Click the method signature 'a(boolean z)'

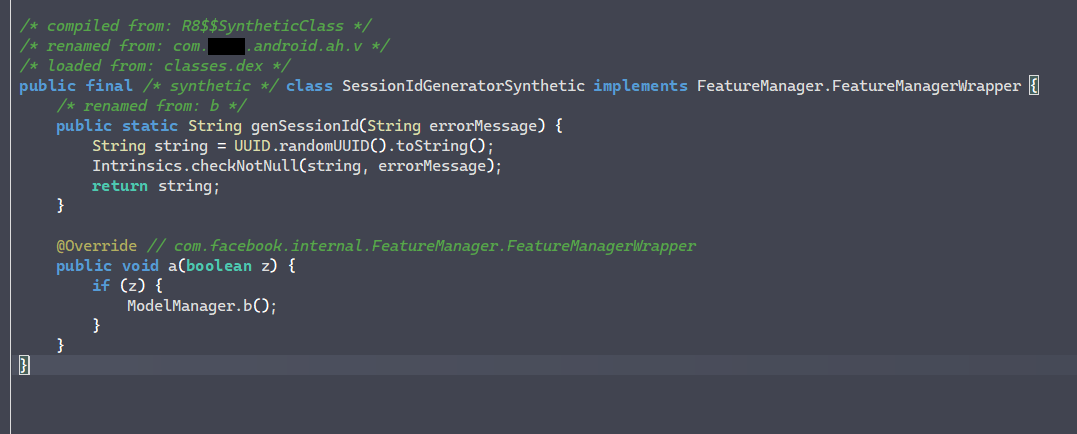[223, 266]
